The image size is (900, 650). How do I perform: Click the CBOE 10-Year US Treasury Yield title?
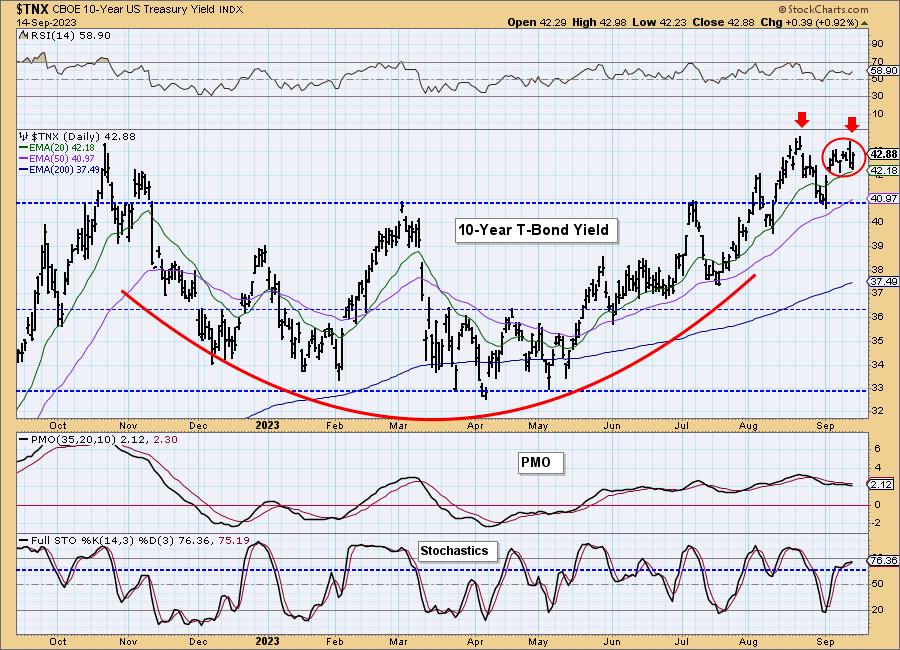pyautogui.click(x=134, y=10)
